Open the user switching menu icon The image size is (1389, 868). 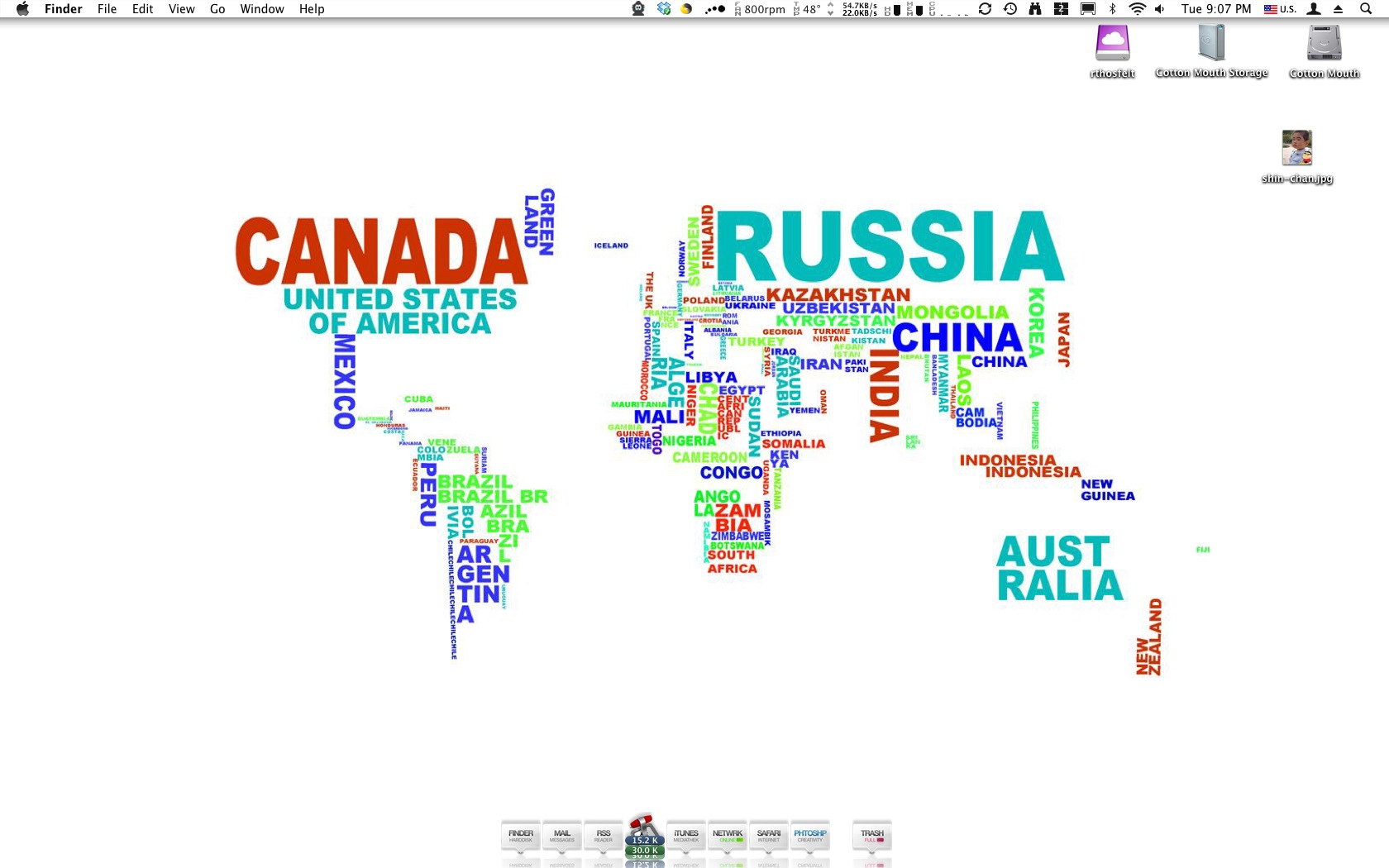coord(1314,9)
